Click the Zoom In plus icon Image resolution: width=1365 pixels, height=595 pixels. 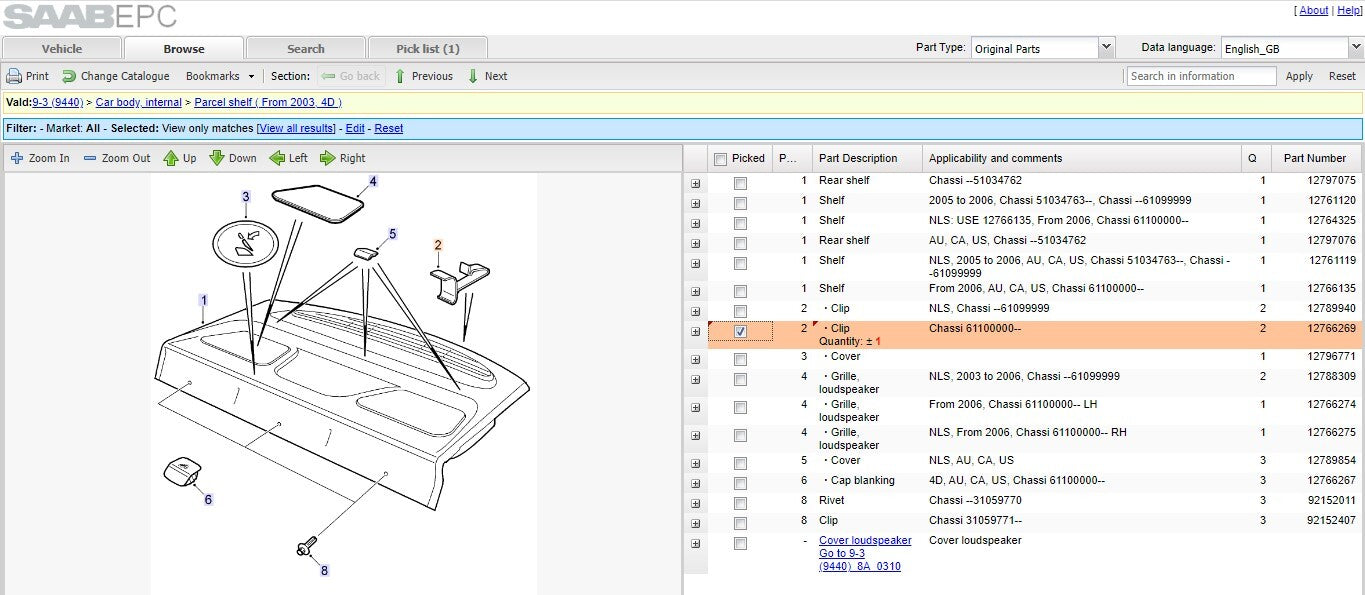17,158
